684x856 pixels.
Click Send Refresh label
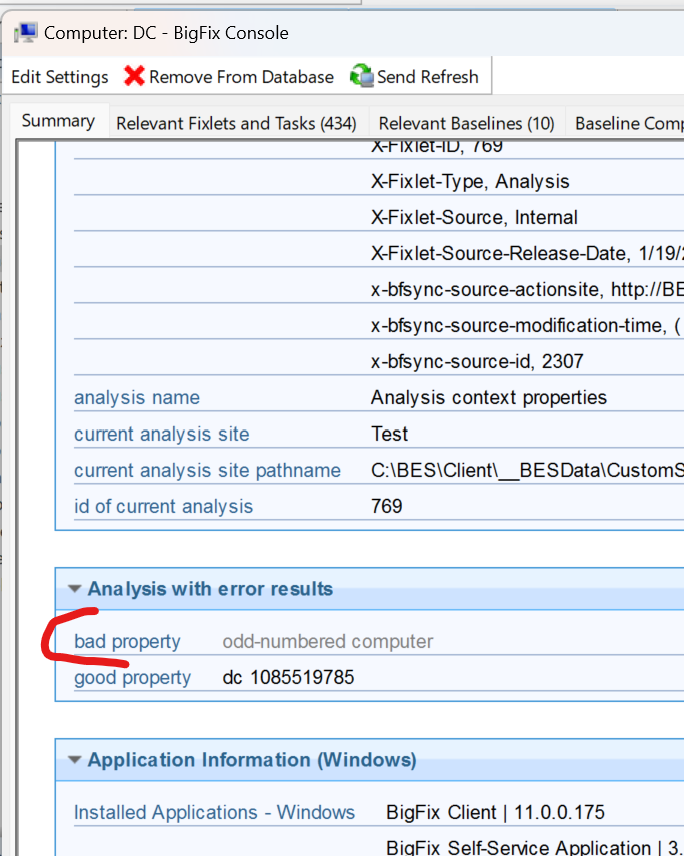427,77
